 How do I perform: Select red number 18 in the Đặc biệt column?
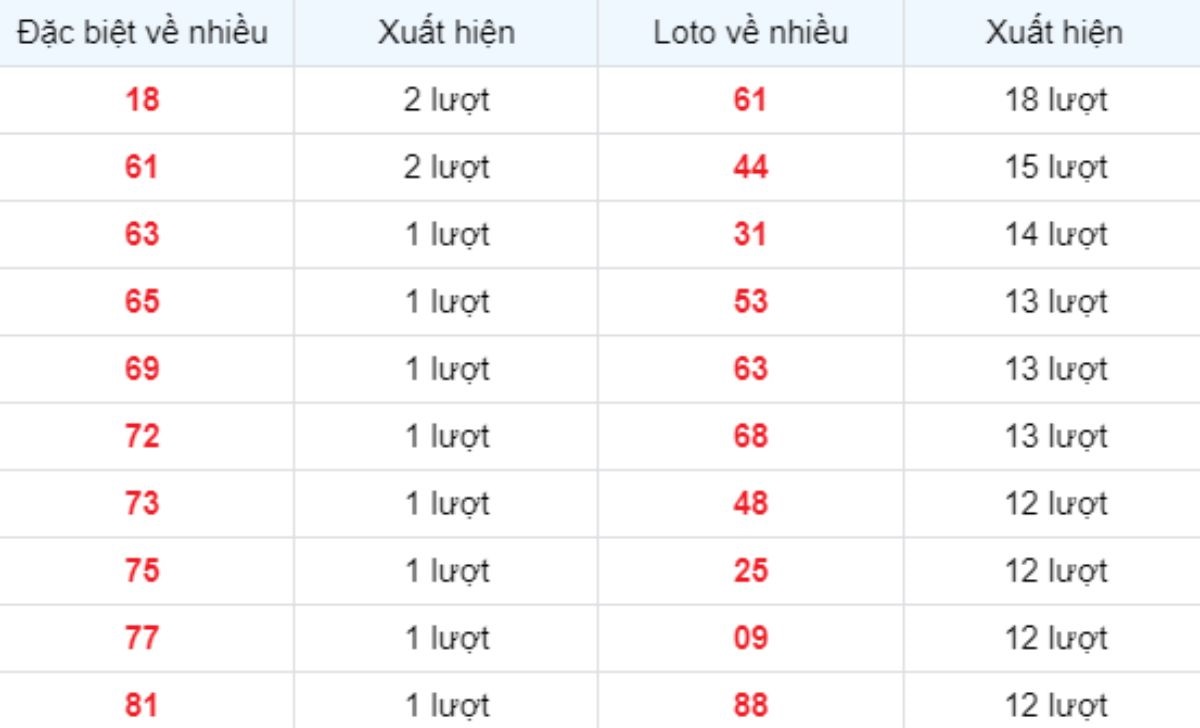click(142, 100)
